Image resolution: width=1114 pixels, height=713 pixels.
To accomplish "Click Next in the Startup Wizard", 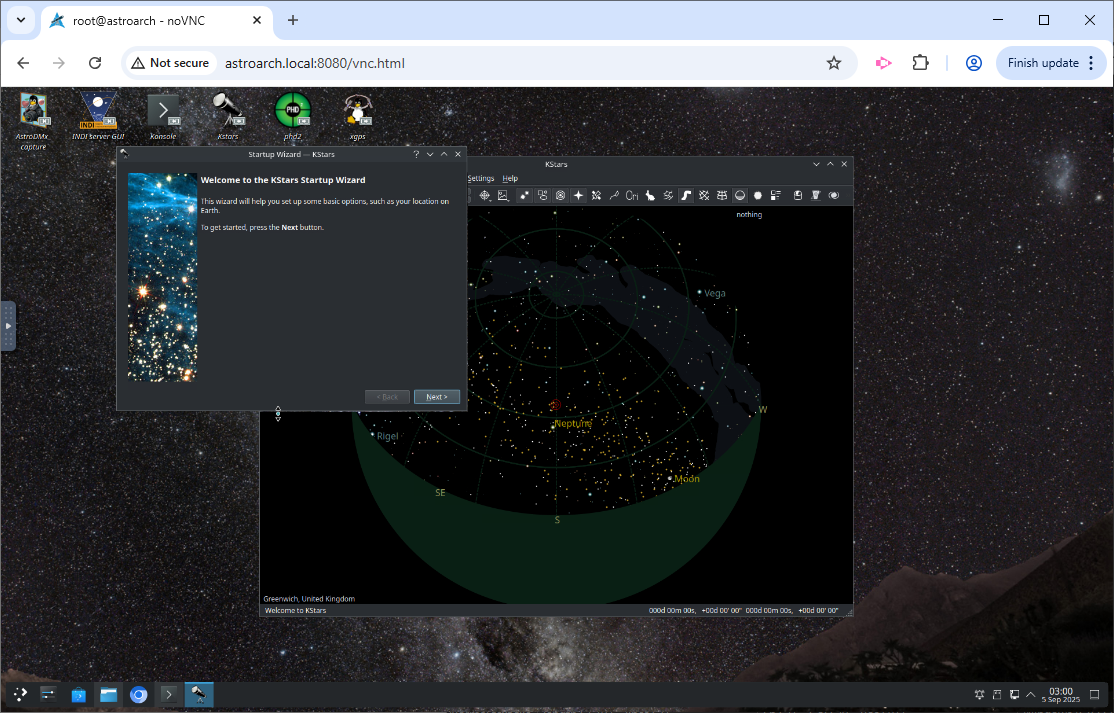I will tap(437, 397).
